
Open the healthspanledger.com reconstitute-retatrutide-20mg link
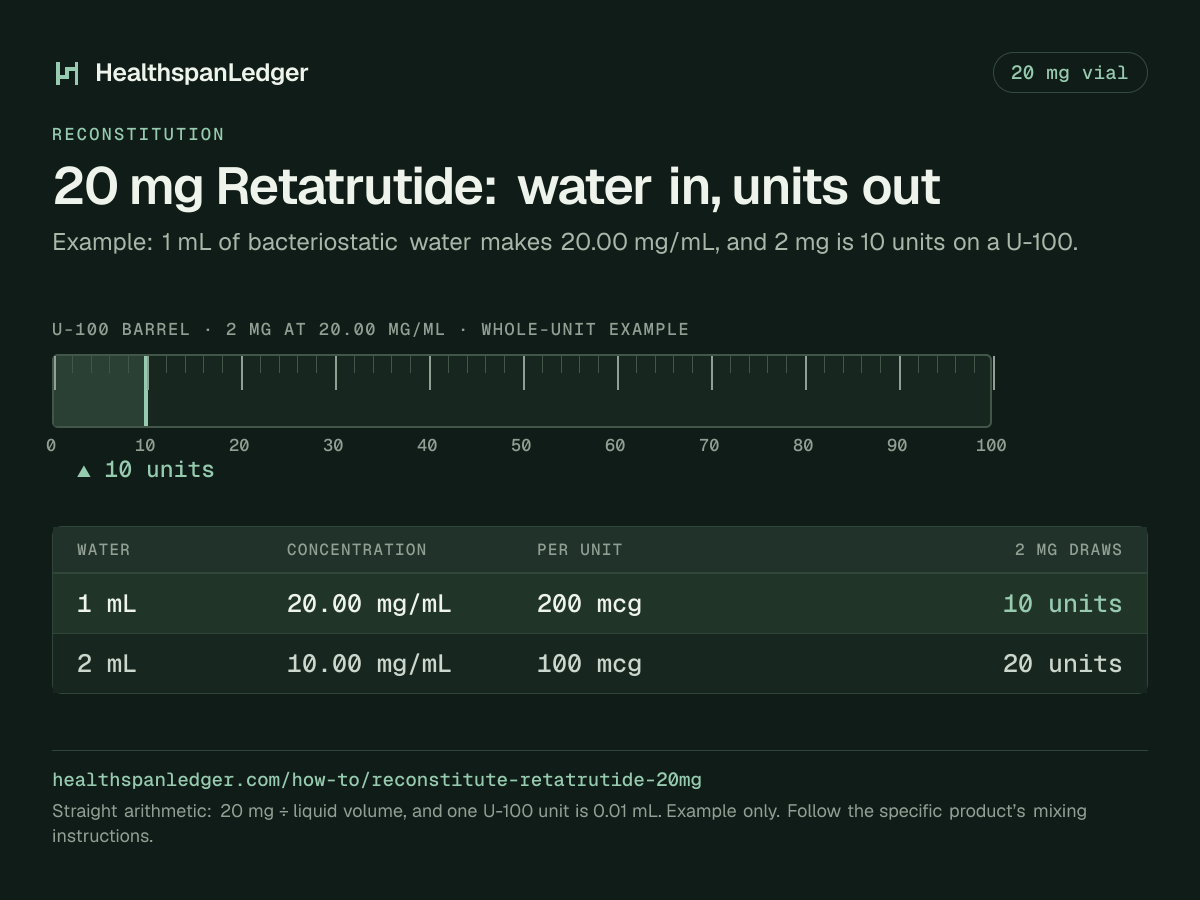(377, 780)
